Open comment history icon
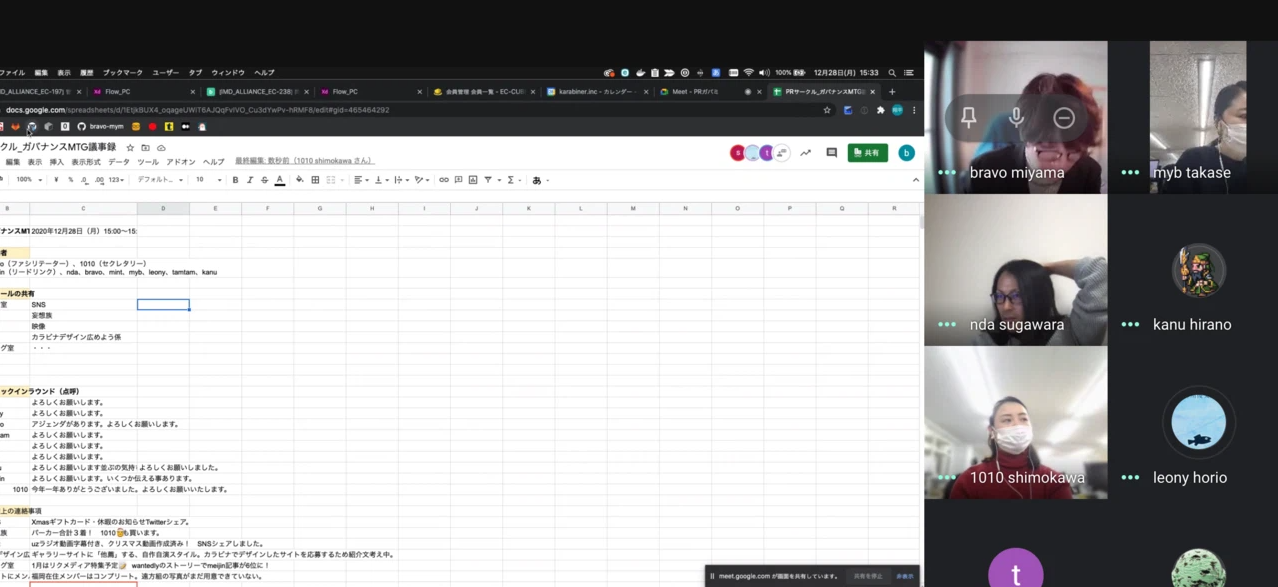 coord(831,153)
